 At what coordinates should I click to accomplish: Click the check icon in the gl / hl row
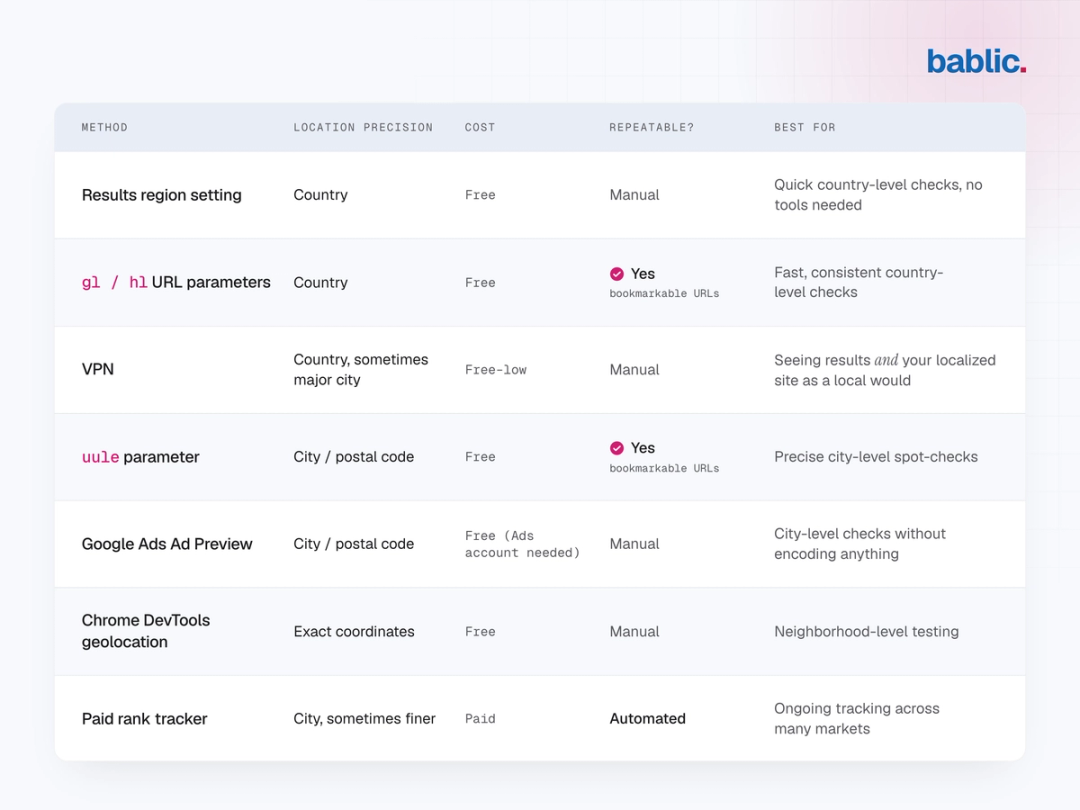point(616,274)
